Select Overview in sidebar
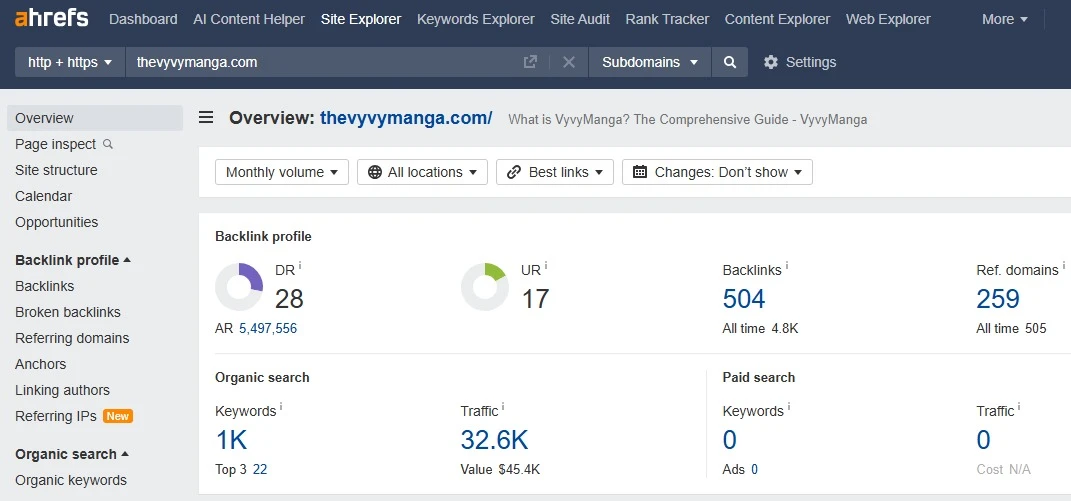Viewport: 1071px width, 501px height. (x=95, y=118)
